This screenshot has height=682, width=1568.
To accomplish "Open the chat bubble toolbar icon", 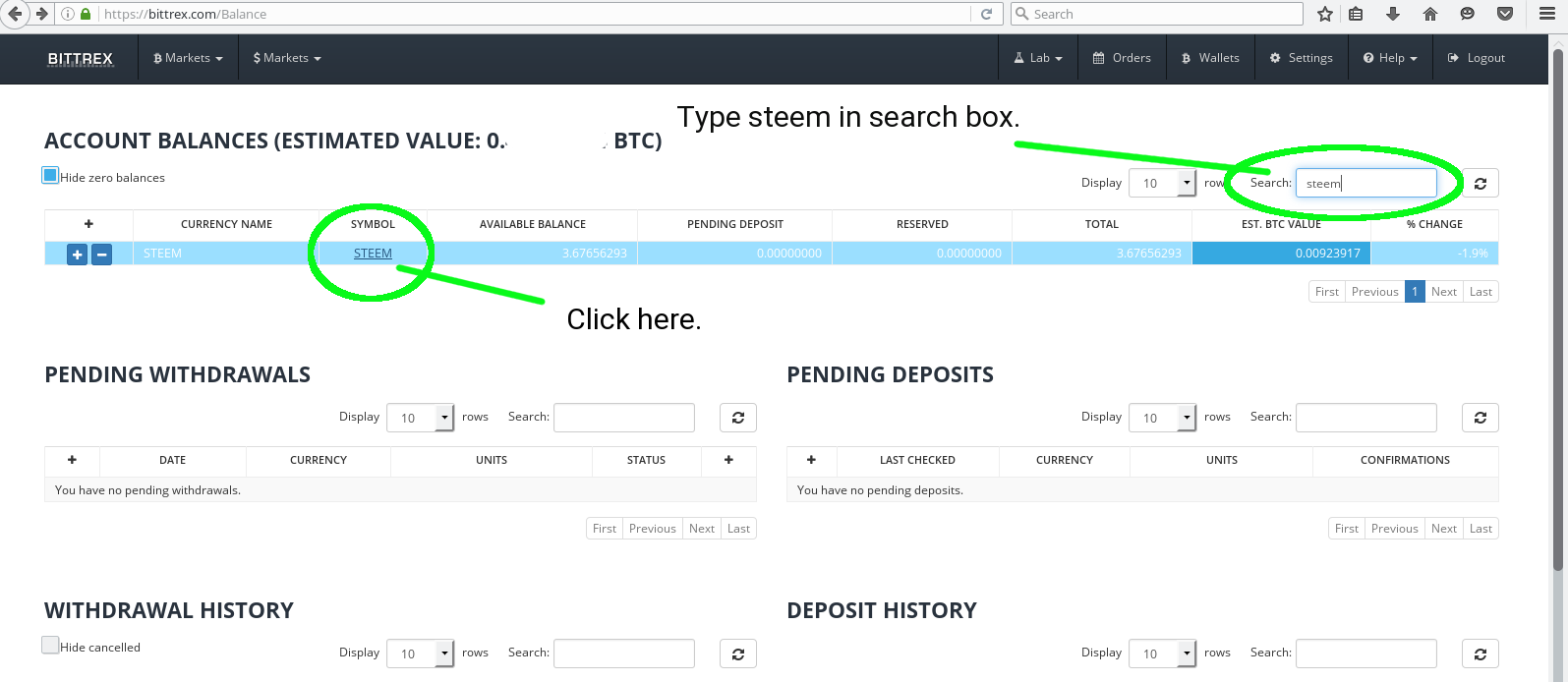I will [1468, 14].
